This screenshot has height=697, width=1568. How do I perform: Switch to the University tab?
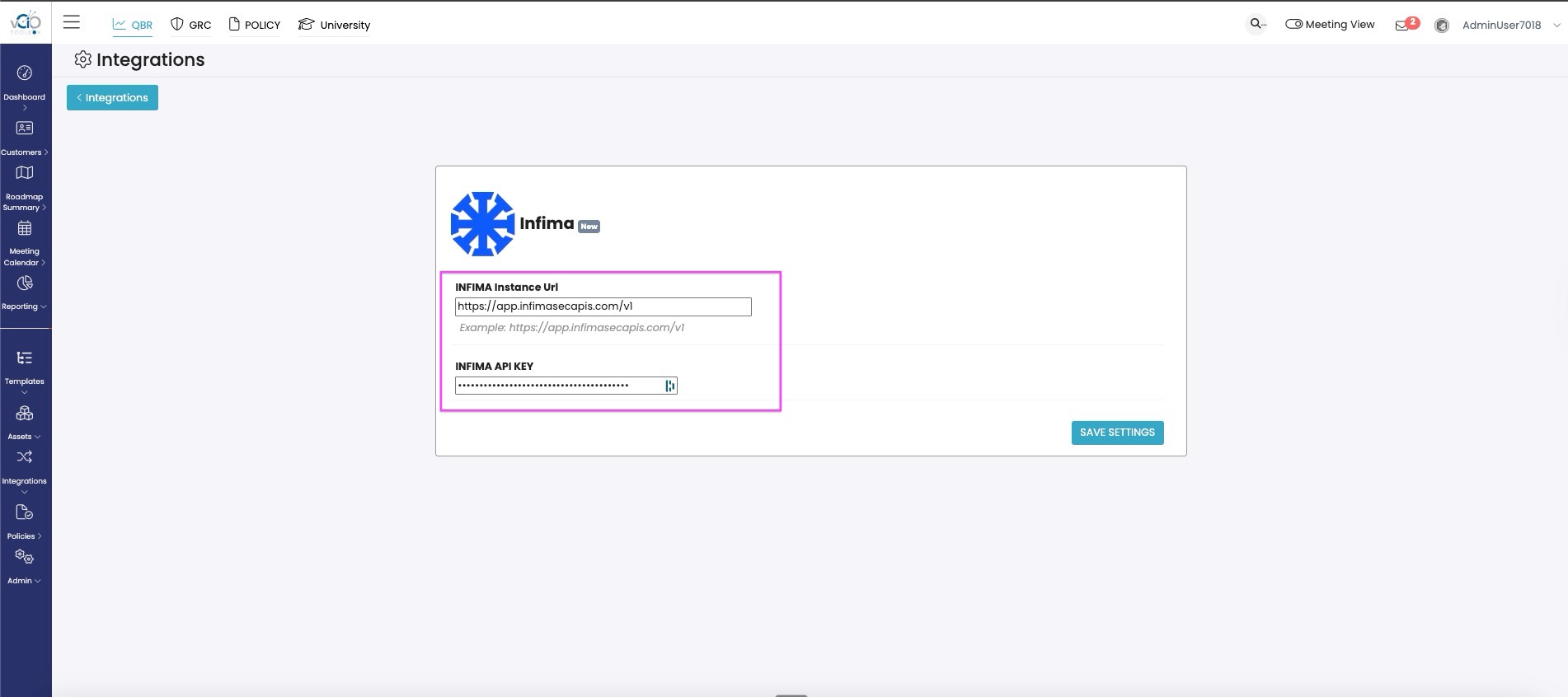pos(334,25)
